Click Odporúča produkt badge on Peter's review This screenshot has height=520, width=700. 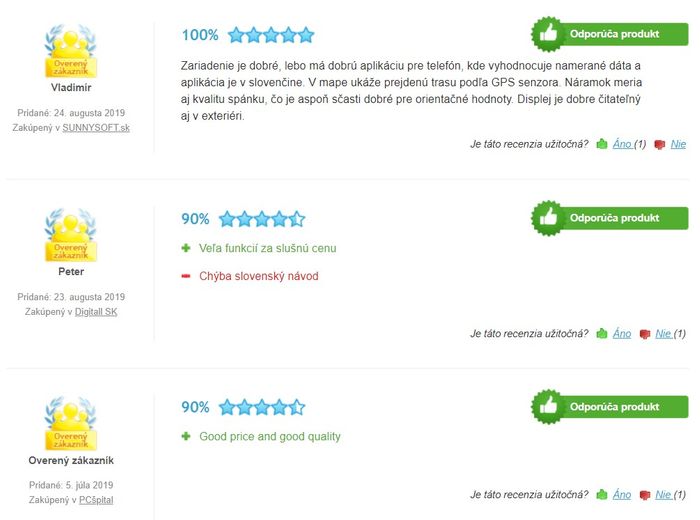[610, 218]
